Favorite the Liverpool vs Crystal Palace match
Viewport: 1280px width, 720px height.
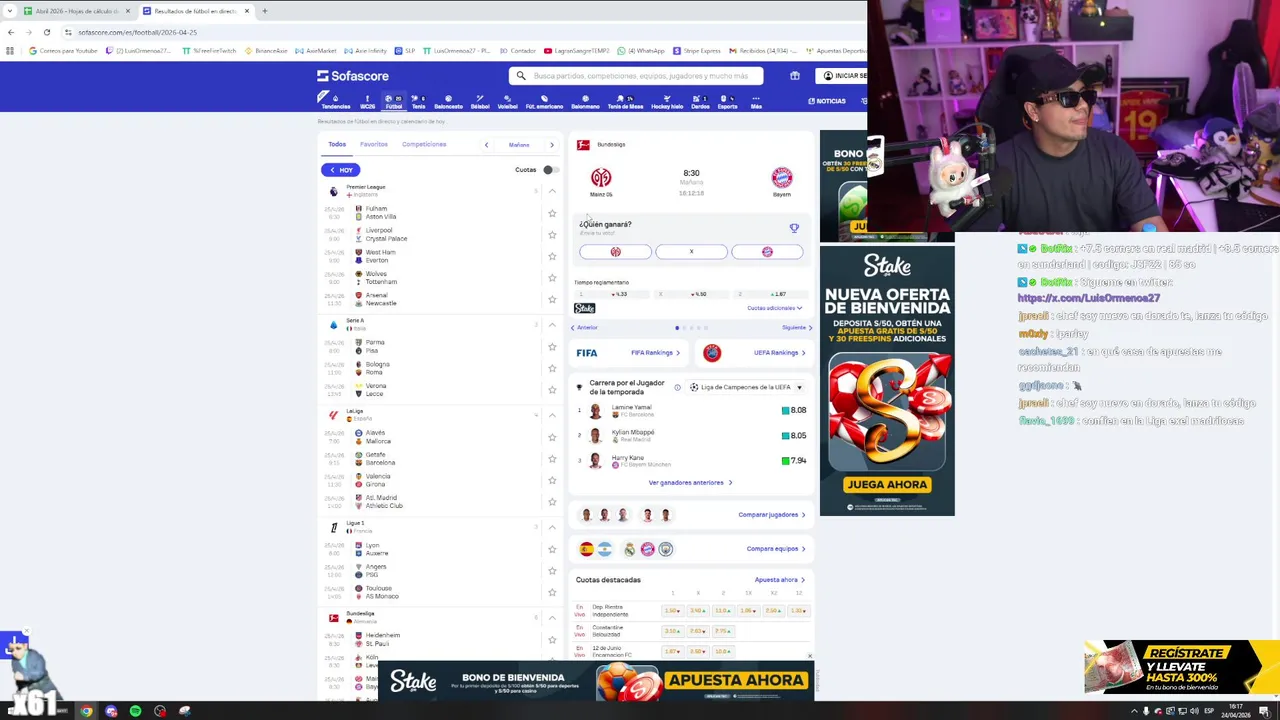(x=552, y=235)
